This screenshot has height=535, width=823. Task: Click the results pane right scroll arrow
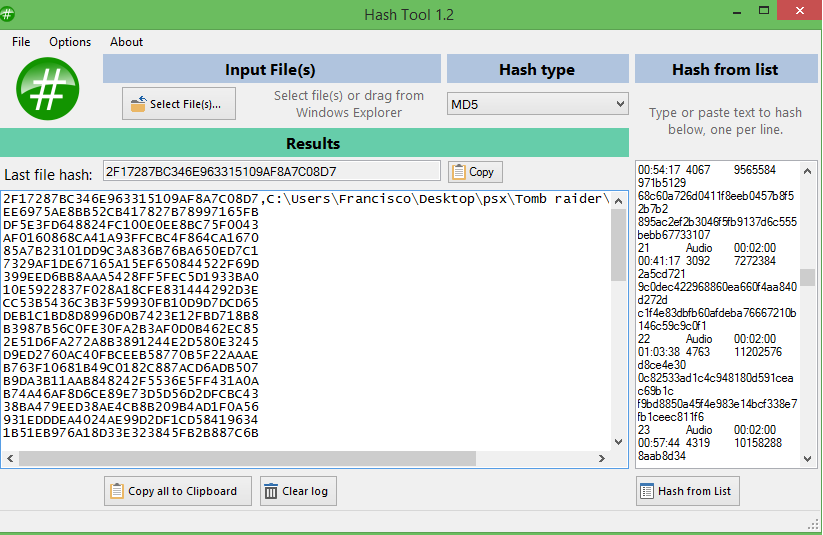pyautogui.click(x=602, y=458)
